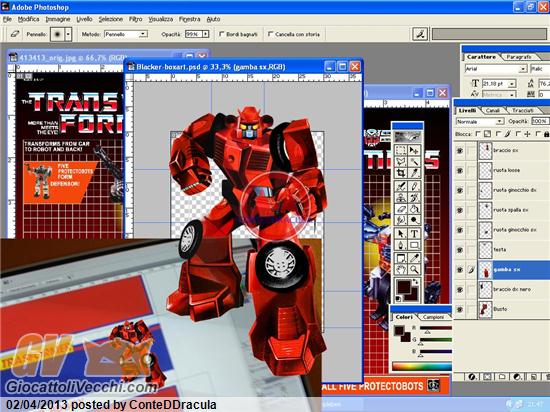Open the adjustment layer menu icon
This screenshot has height=412, width=550.
(x=517, y=377)
